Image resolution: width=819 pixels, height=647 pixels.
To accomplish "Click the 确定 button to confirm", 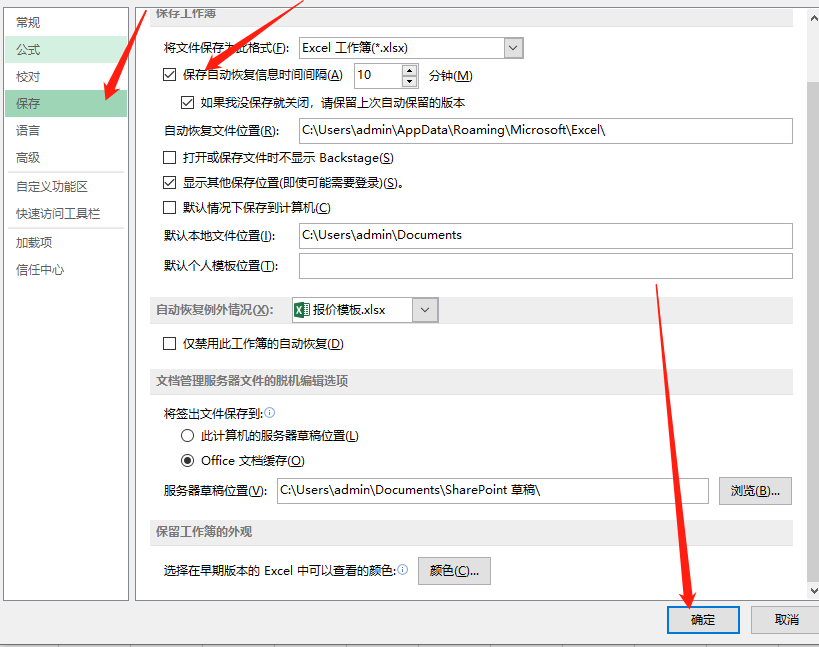I will coord(703,620).
